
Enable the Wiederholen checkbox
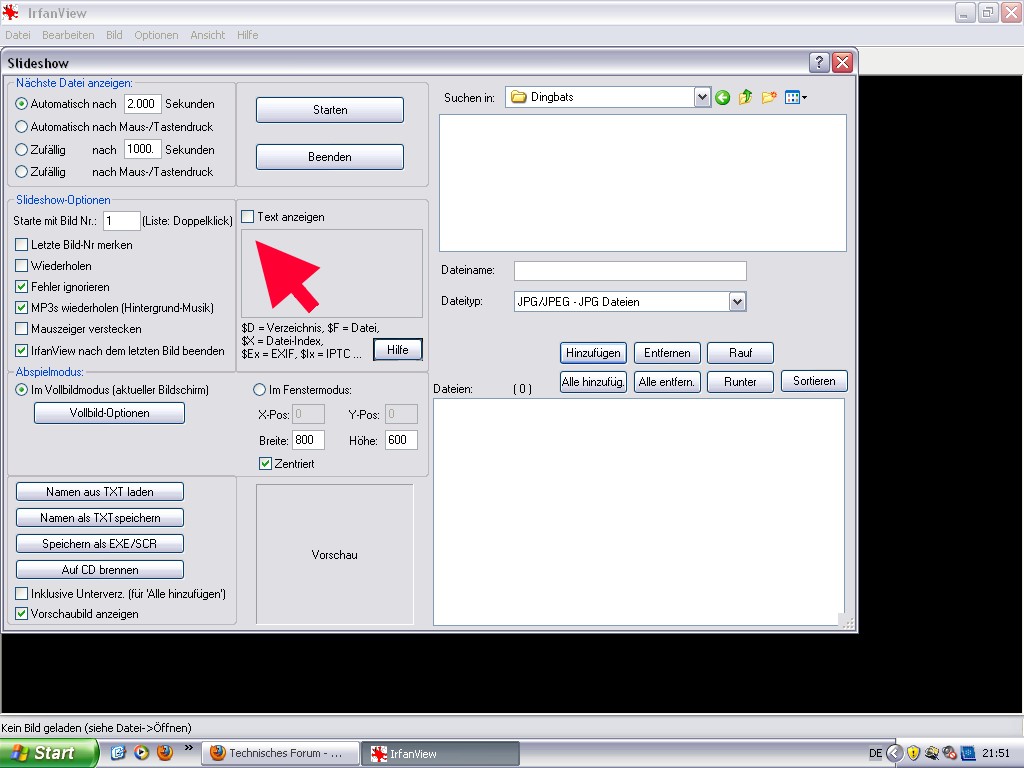pyautogui.click(x=22, y=266)
